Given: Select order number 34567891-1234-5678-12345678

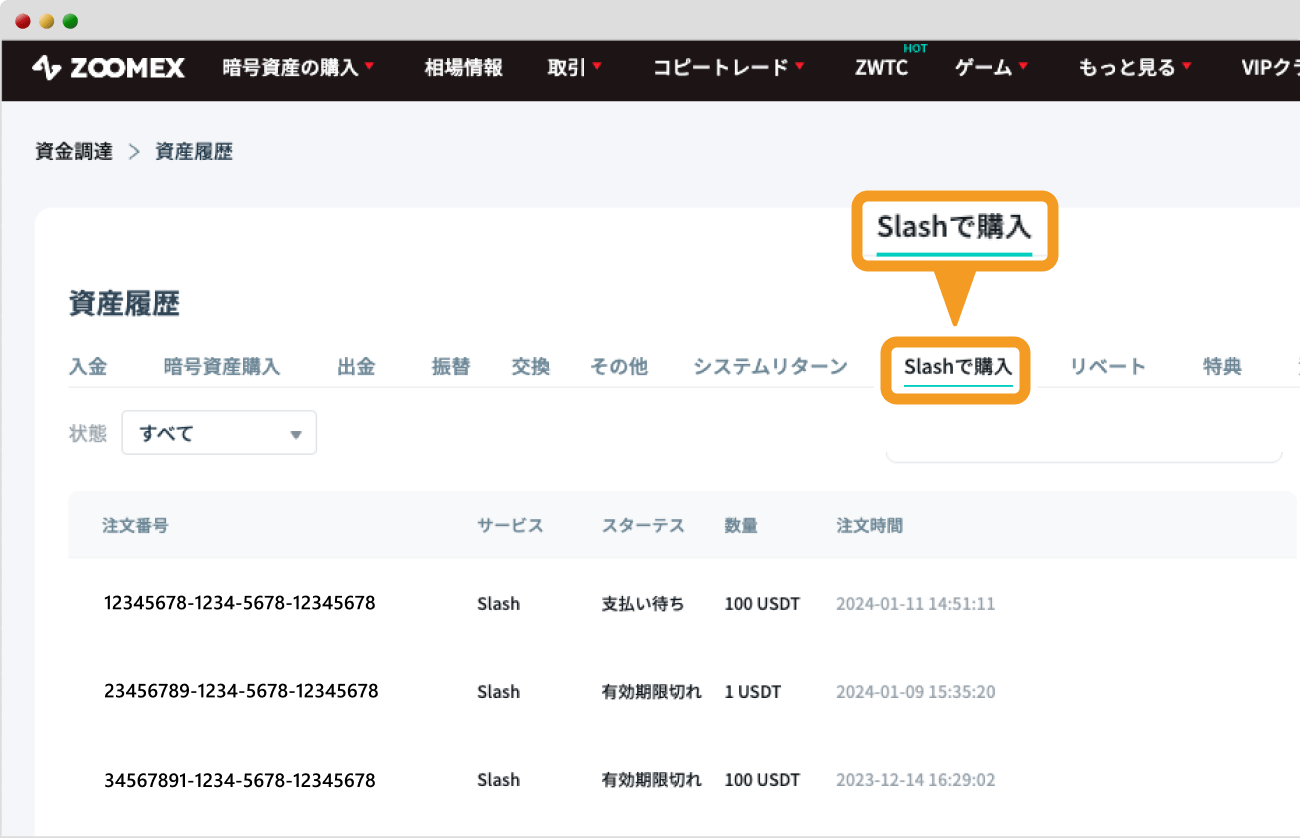Looking at the screenshot, I should 240,780.
